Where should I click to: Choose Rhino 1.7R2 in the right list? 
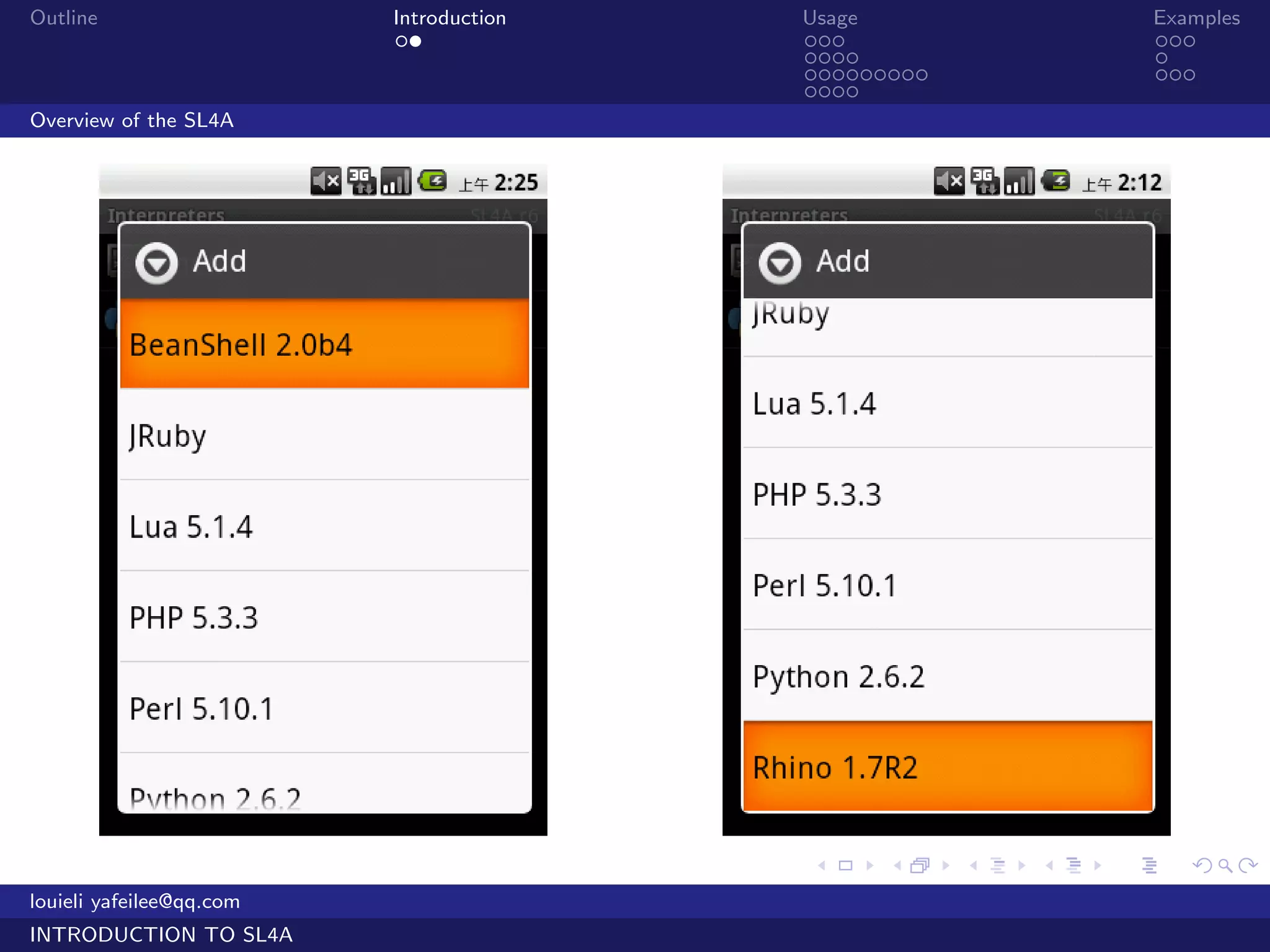click(x=948, y=767)
